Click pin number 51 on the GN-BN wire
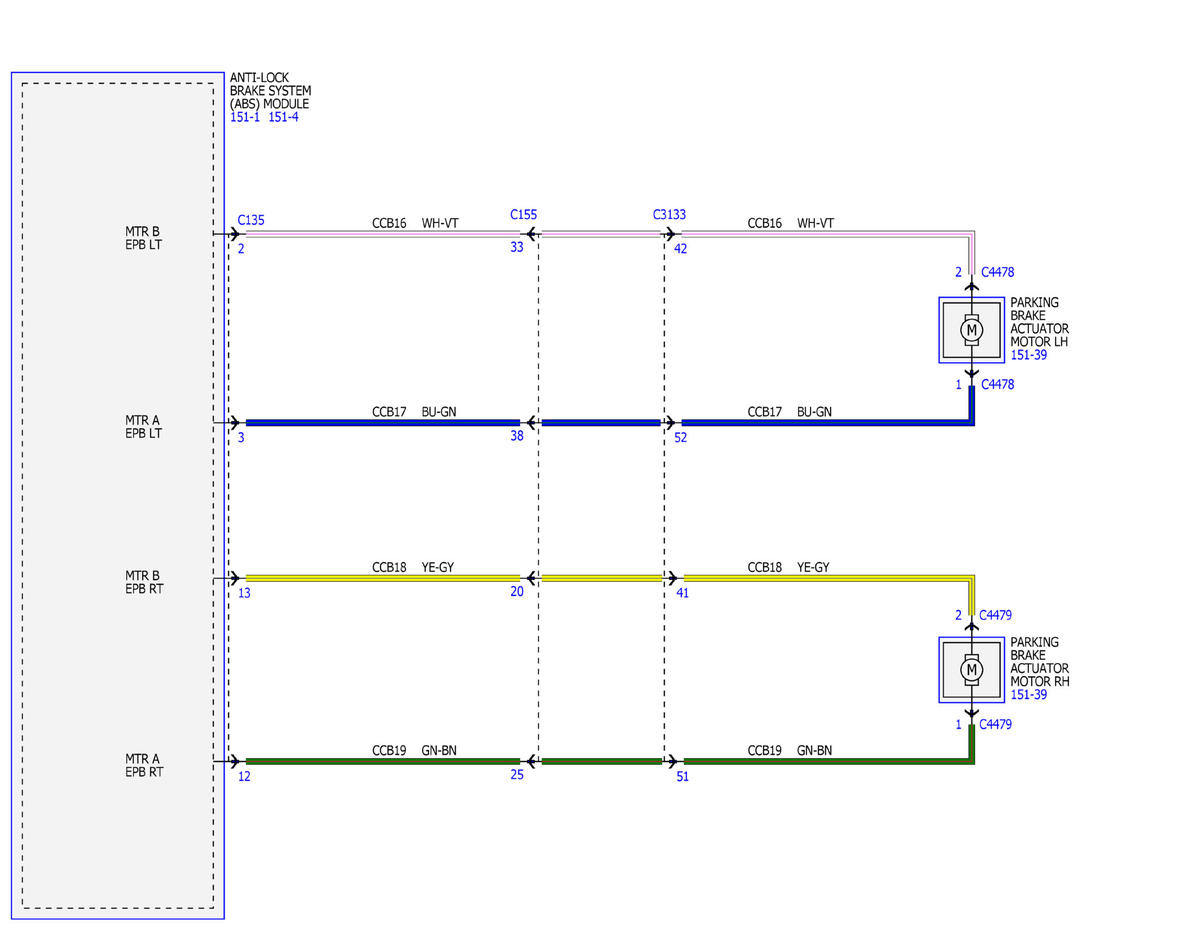Image resolution: width=1200 pixels, height=927 pixels. point(681,775)
